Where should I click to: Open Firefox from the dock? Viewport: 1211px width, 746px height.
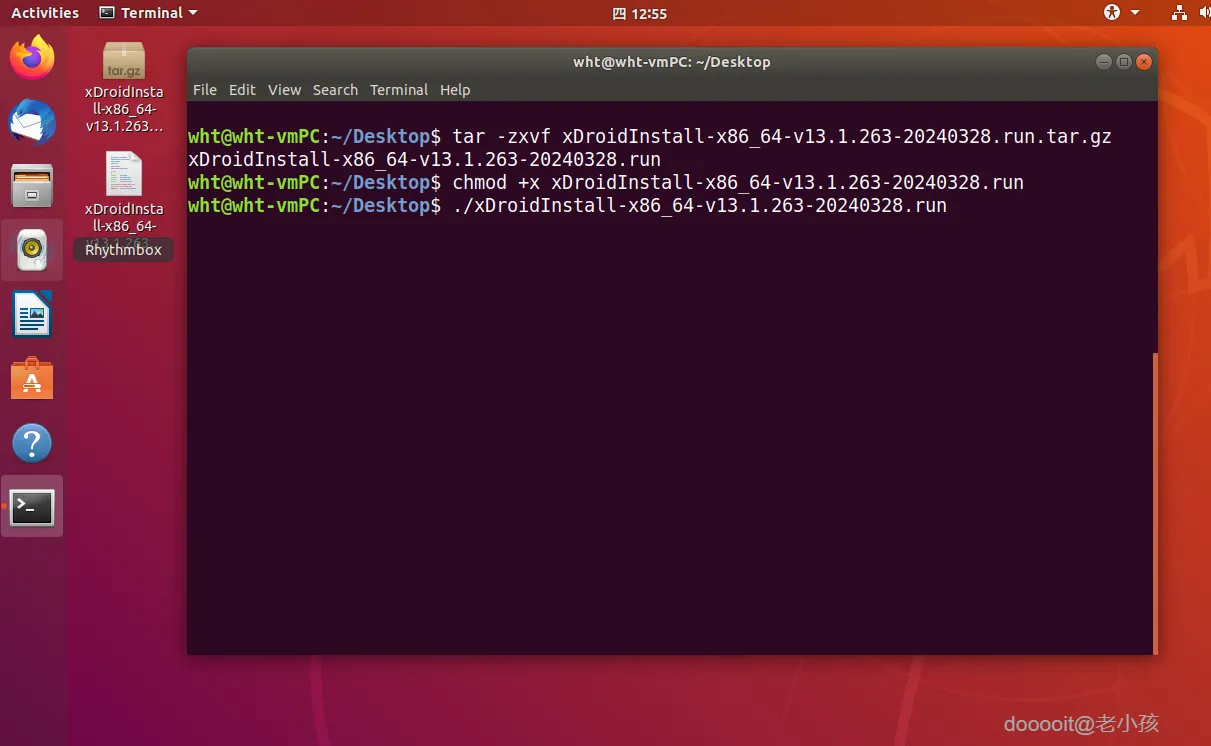(x=32, y=58)
